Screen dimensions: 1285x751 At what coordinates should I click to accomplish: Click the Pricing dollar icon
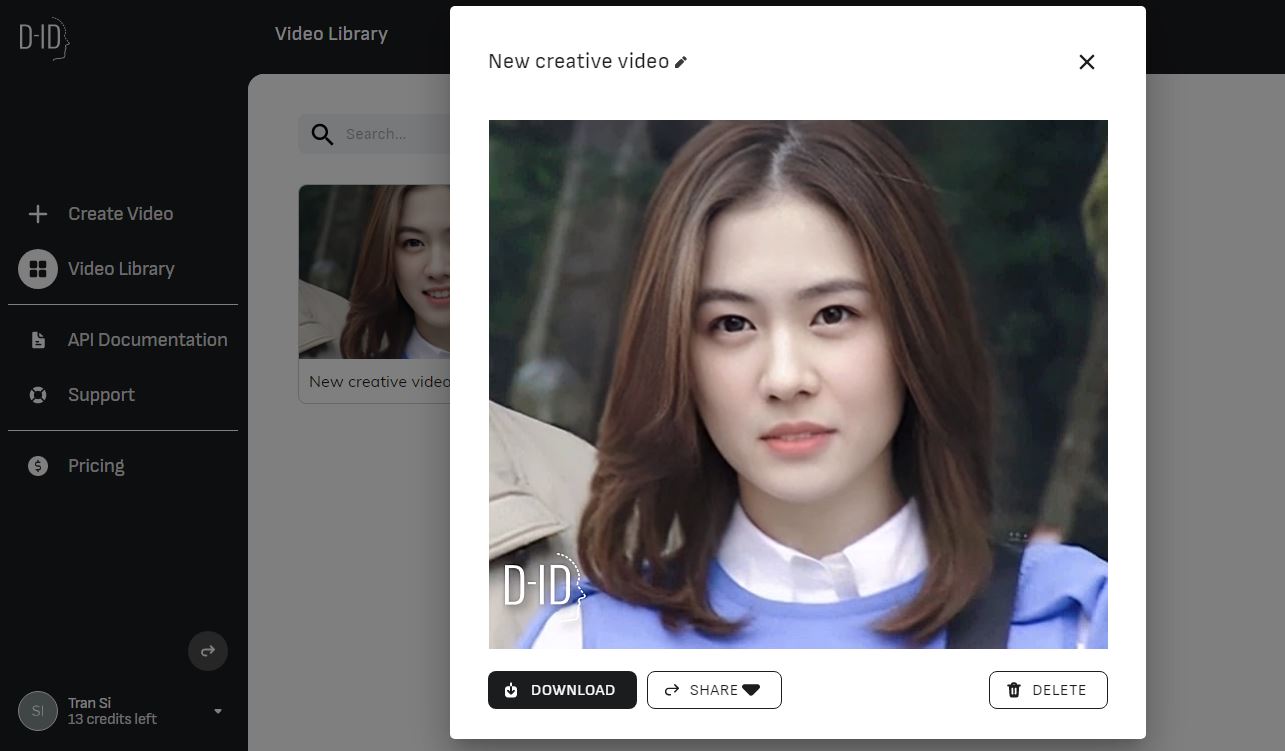(38, 466)
